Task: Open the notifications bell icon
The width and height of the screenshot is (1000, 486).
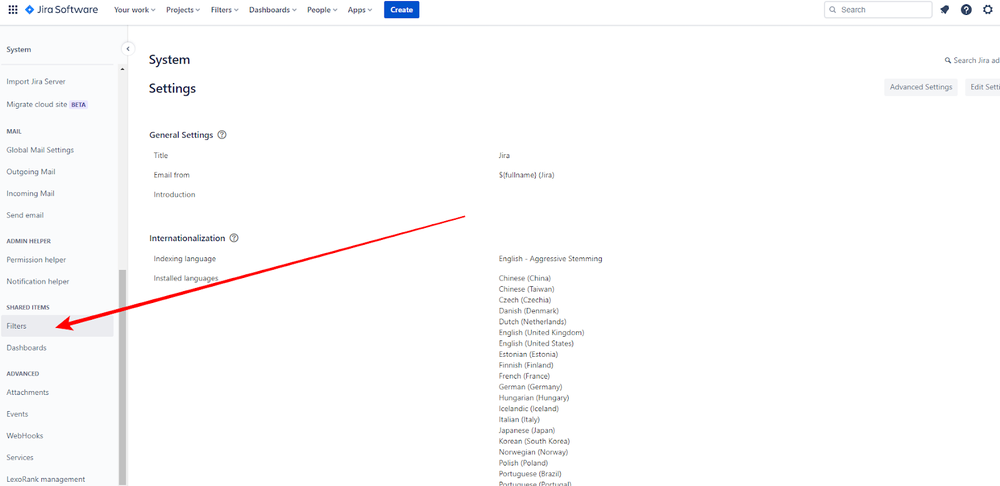Action: 945,10
